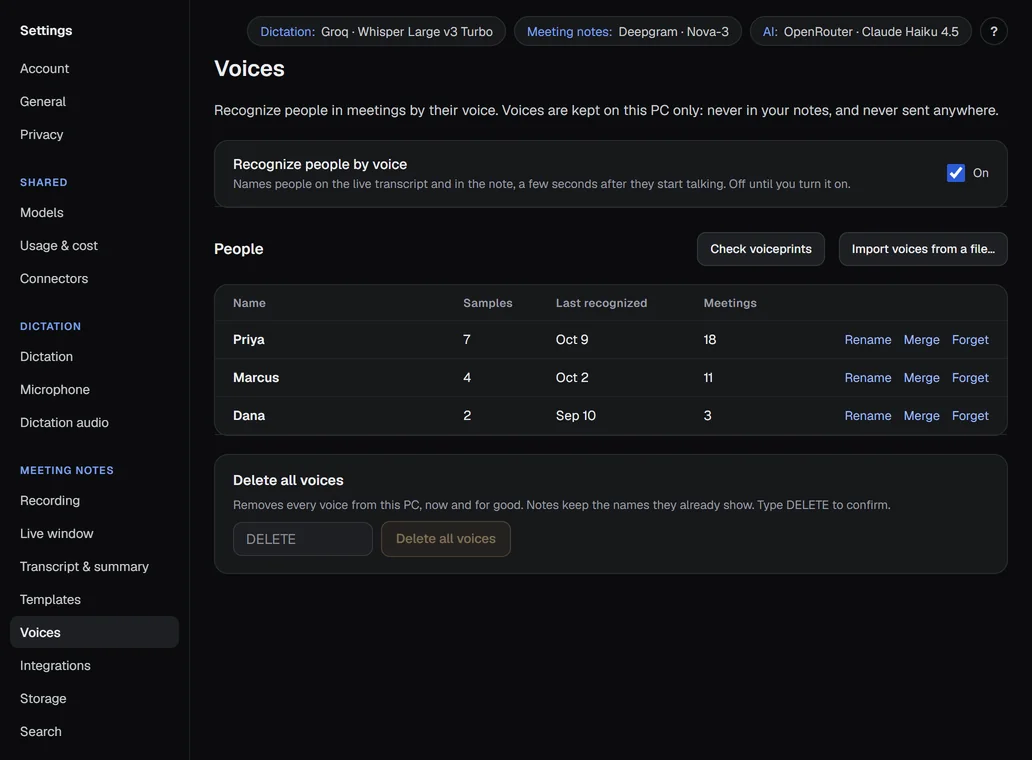The height and width of the screenshot is (760, 1032).
Task: Click Check voiceprints button
Action: 760,249
